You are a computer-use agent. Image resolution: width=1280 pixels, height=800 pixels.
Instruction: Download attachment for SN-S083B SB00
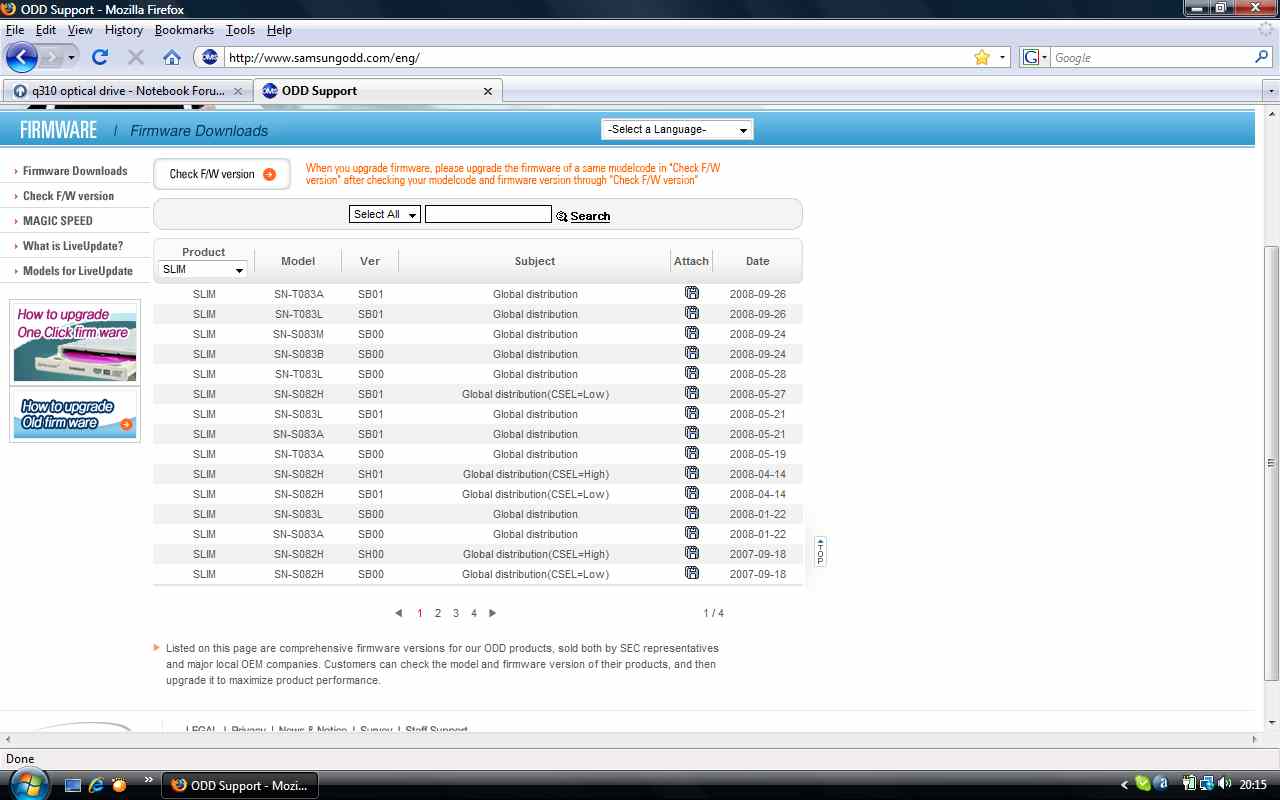pos(692,353)
